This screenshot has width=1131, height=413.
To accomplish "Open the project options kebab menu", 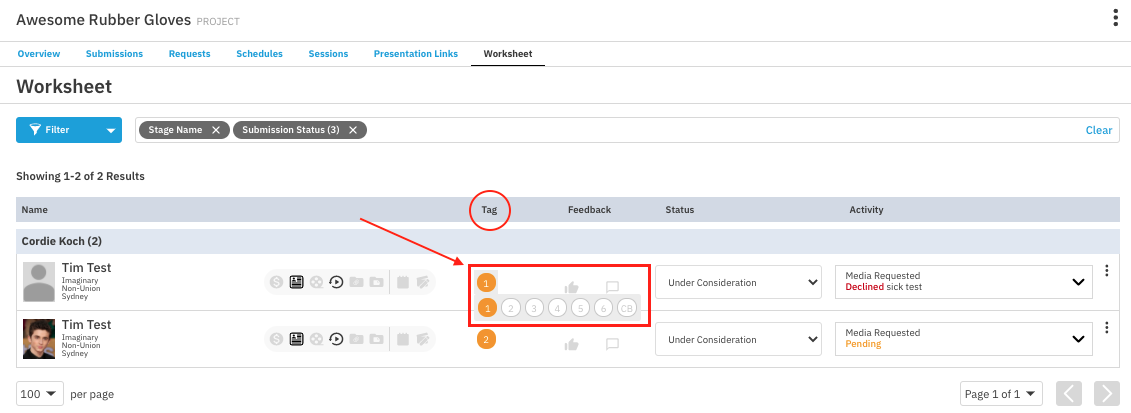I will click(x=1115, y=18).
